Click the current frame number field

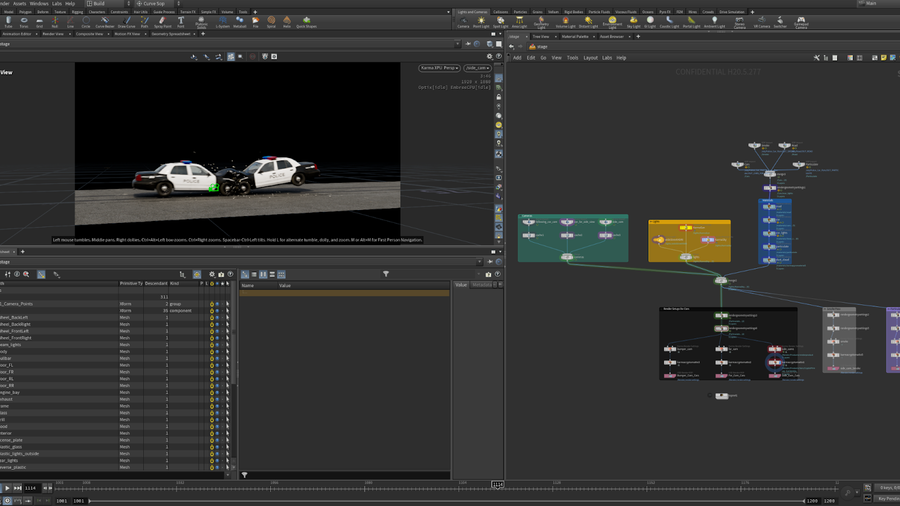(30, 488)
